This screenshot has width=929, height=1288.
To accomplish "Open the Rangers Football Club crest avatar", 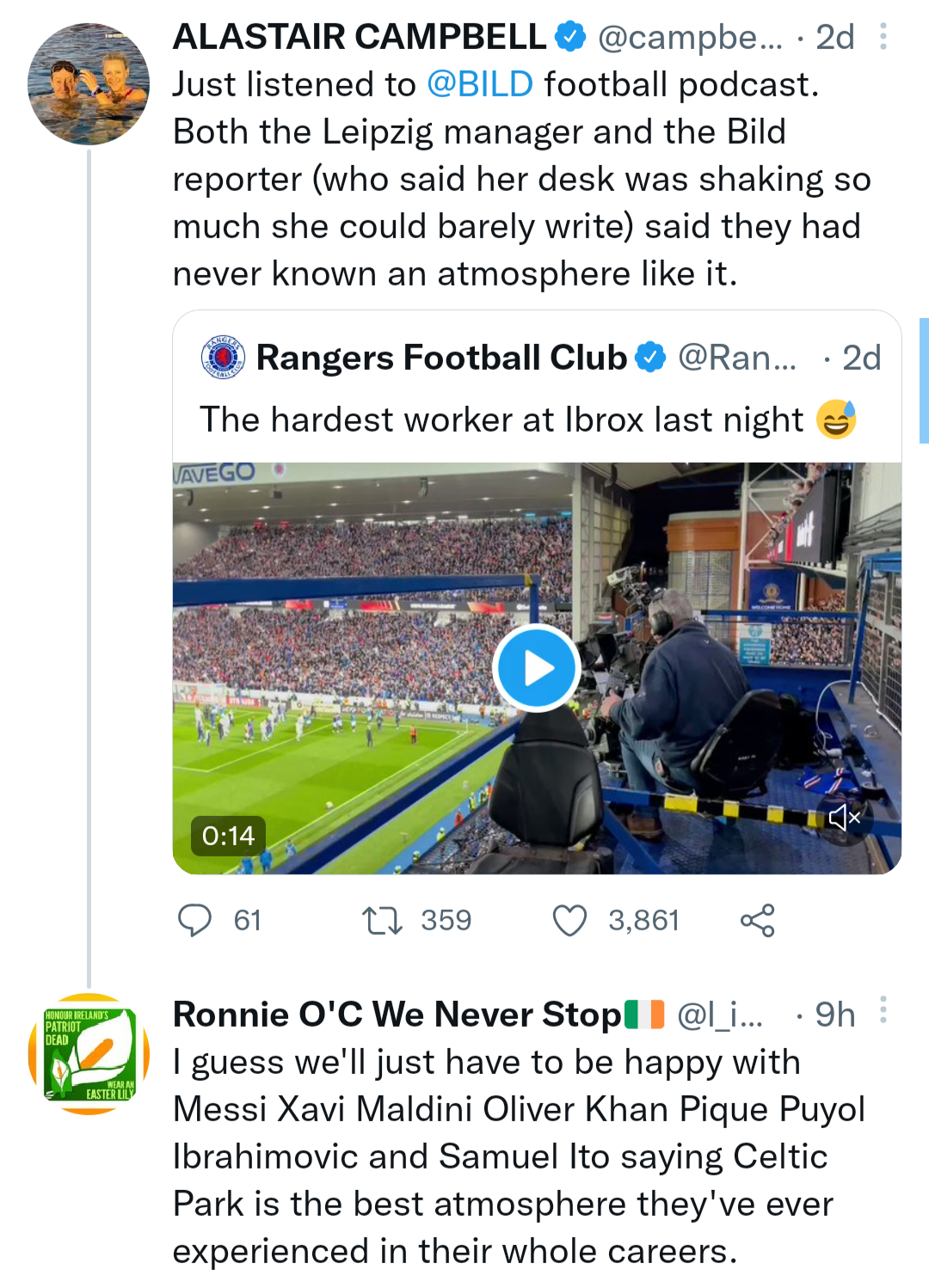I will point(223,358).
